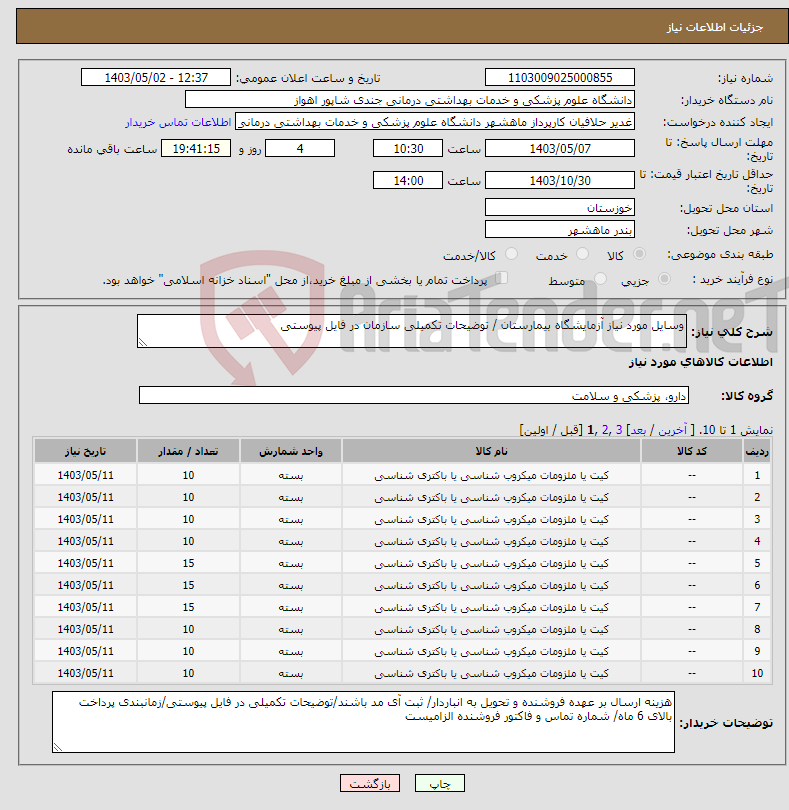The height and width of the screenshot is (810, 789).
Task: Toggle the اسناد خزانه اسلامی payment checkbox
Action: [x=501, y=278]
